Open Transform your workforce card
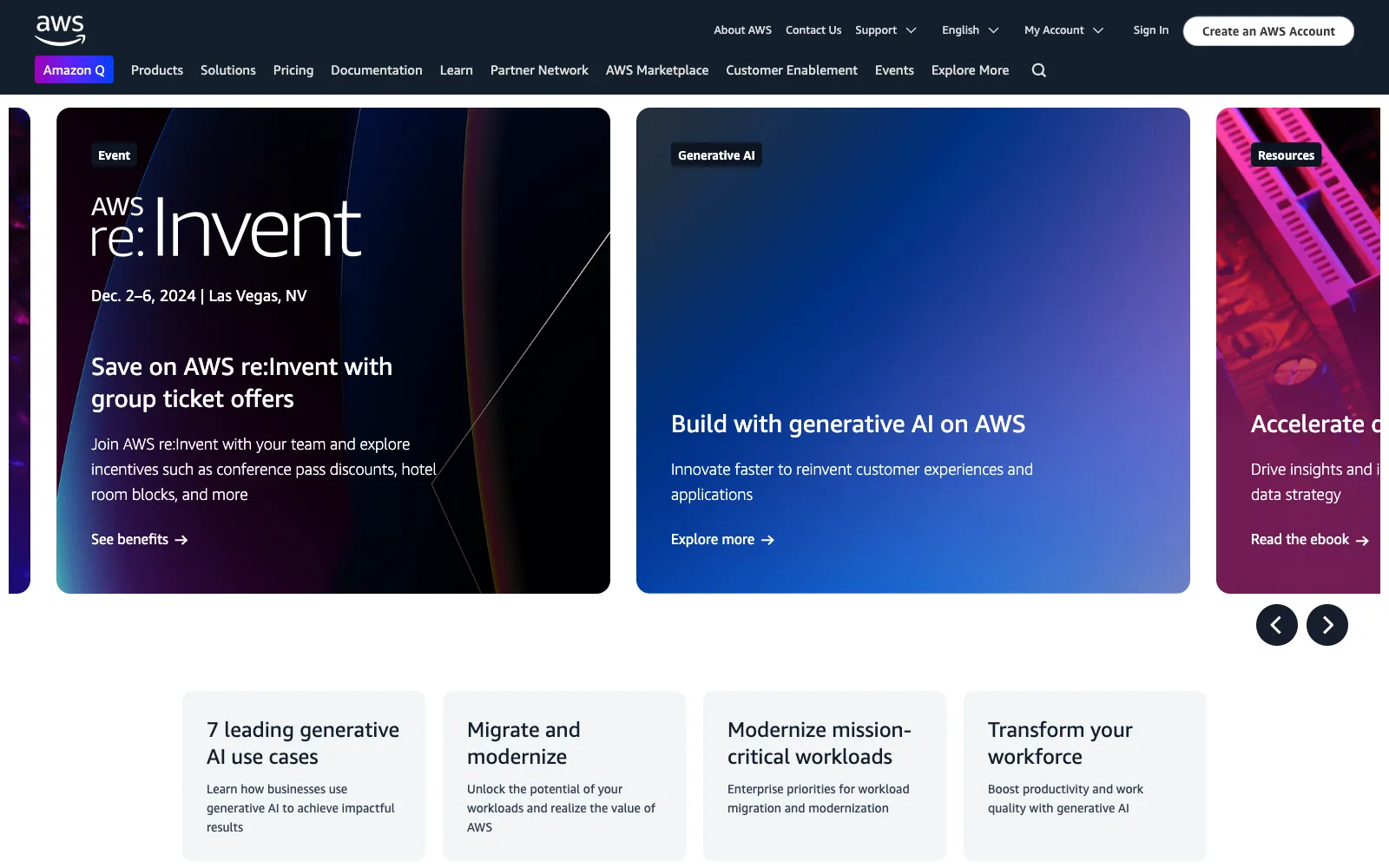 click(1085, 776)
